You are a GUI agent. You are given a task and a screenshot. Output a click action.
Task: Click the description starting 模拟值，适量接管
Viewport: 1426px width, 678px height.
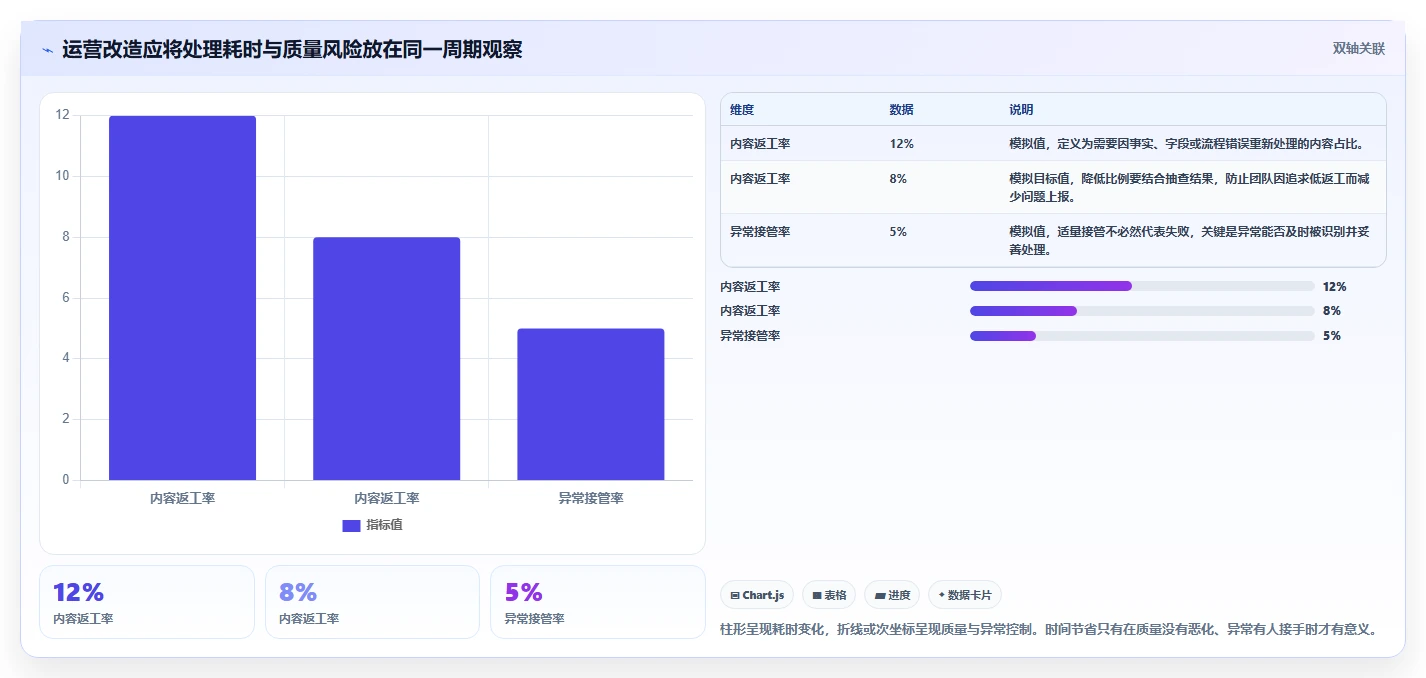(x=1189, y=240)
